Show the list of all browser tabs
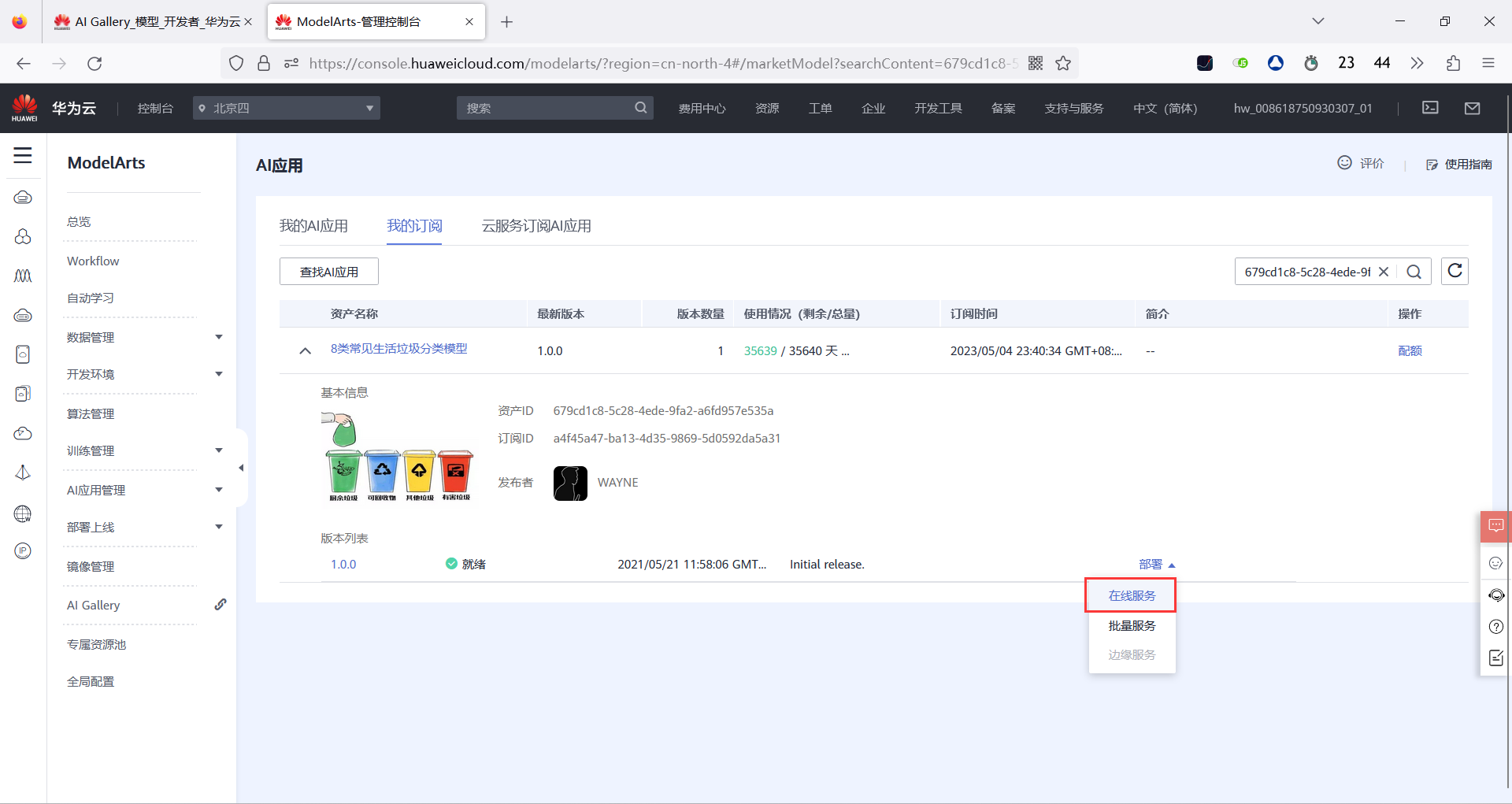The image size is (1512, 804). [x=1318, y=21]
